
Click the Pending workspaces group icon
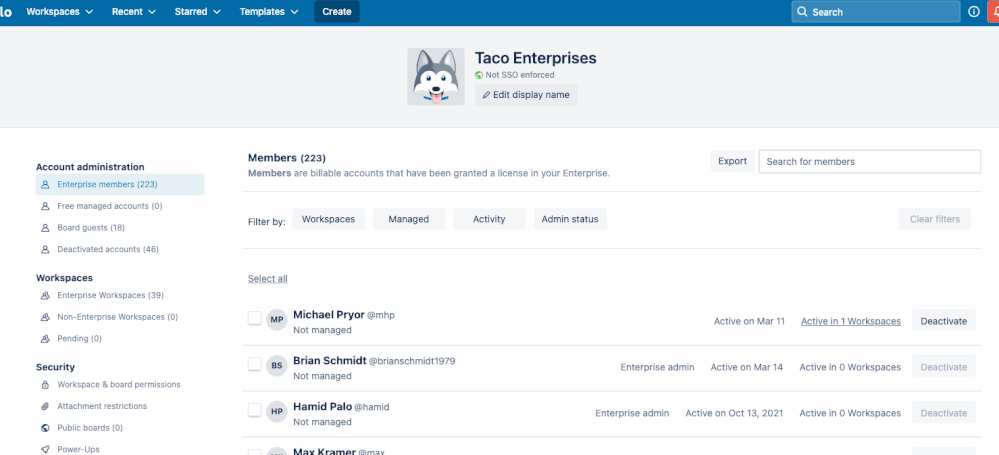coord(45,338)
